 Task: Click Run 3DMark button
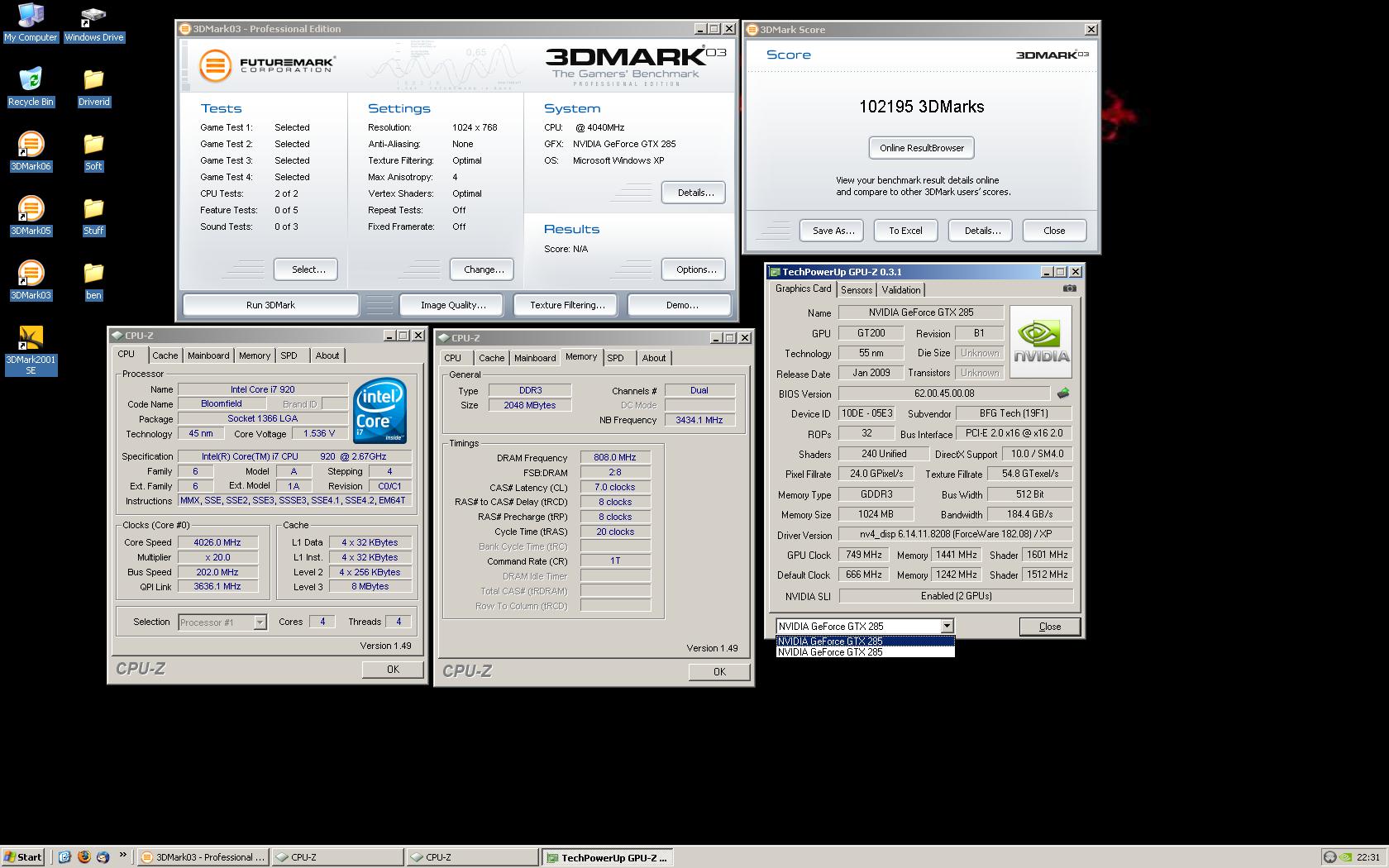pos(270,305)
